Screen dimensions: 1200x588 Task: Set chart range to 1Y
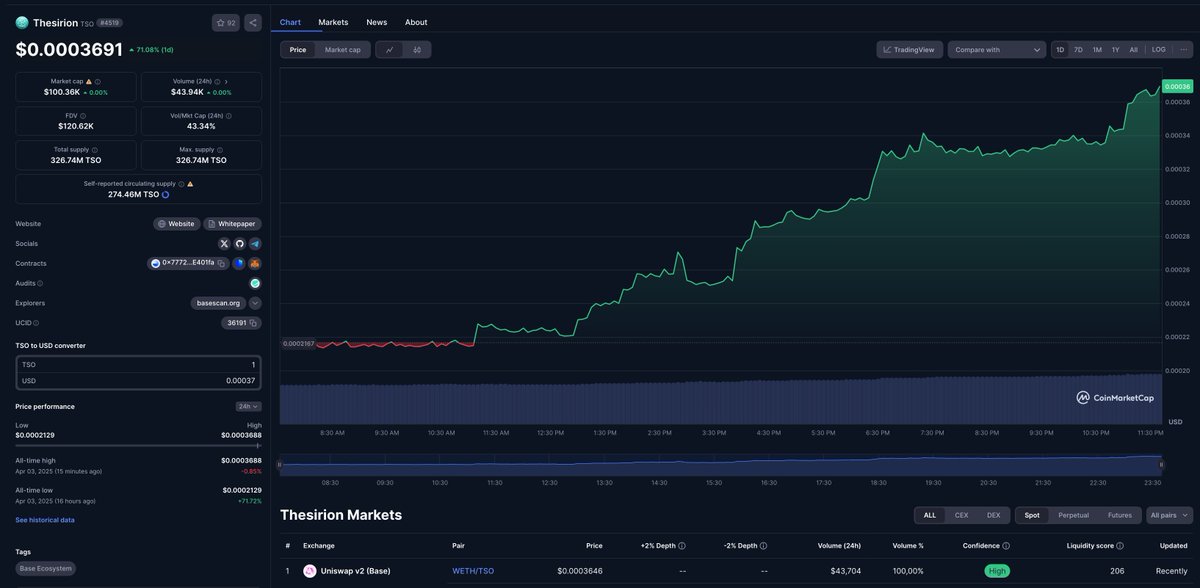pyautogui.click(x=1115, y=49)
